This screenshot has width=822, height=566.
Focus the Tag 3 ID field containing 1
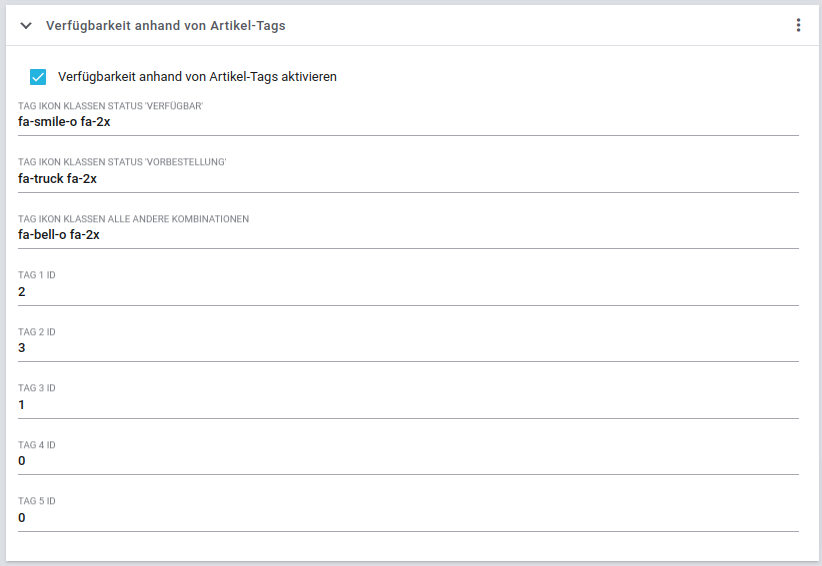coord(408,405)
